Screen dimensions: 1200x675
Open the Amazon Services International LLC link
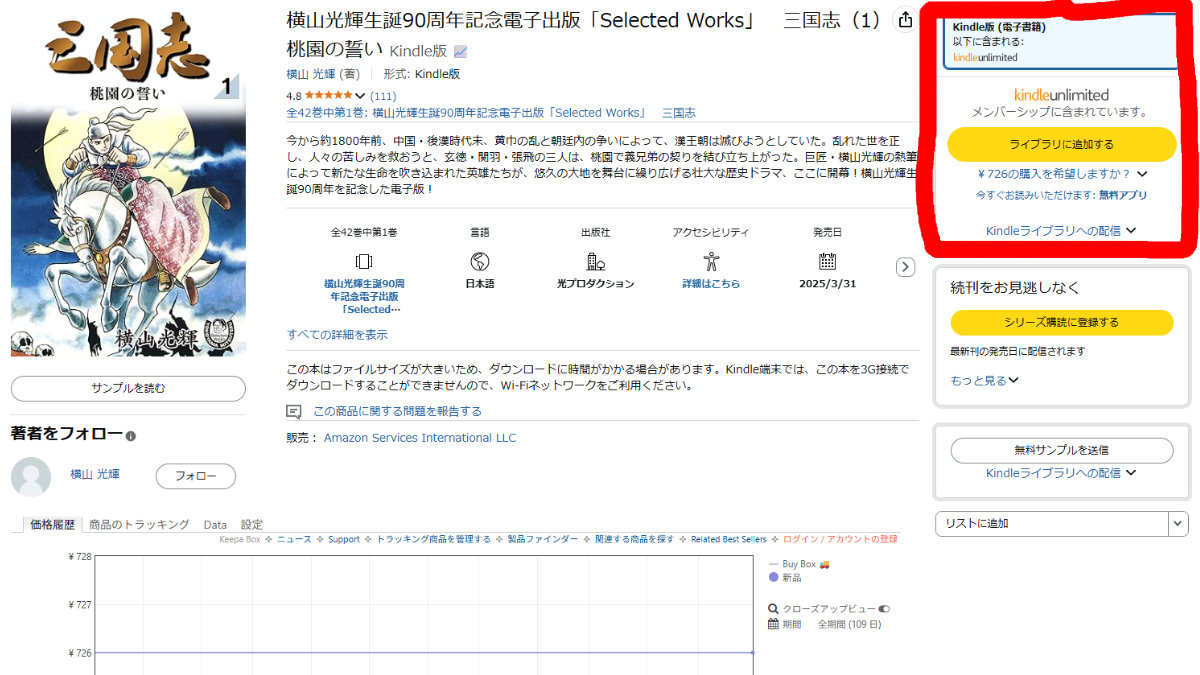click(420, 438)
